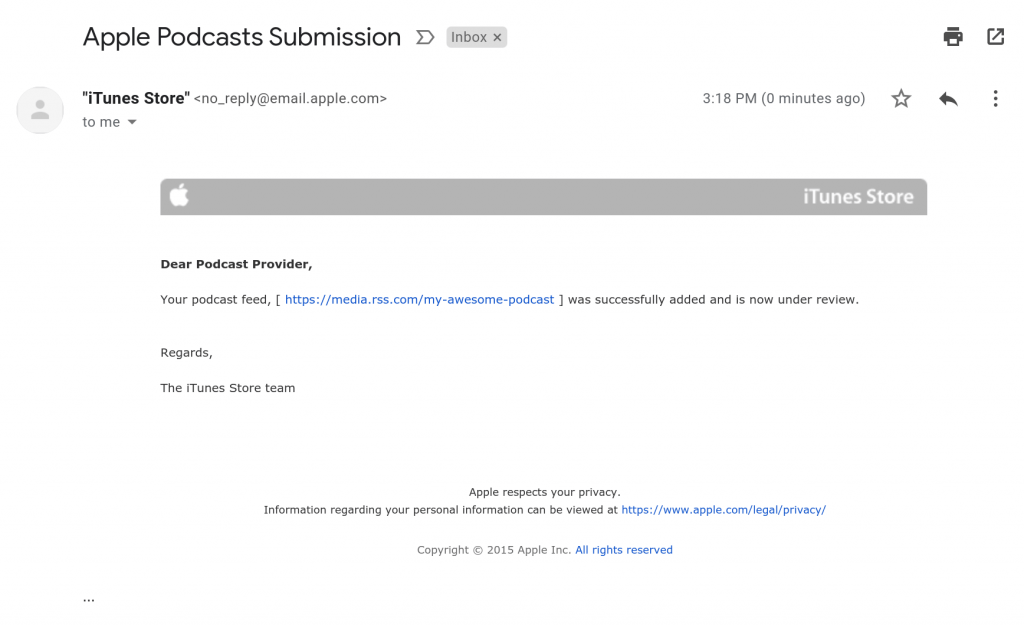Star this message
This screenshot has height=625, width=1024.
(901, 98)
